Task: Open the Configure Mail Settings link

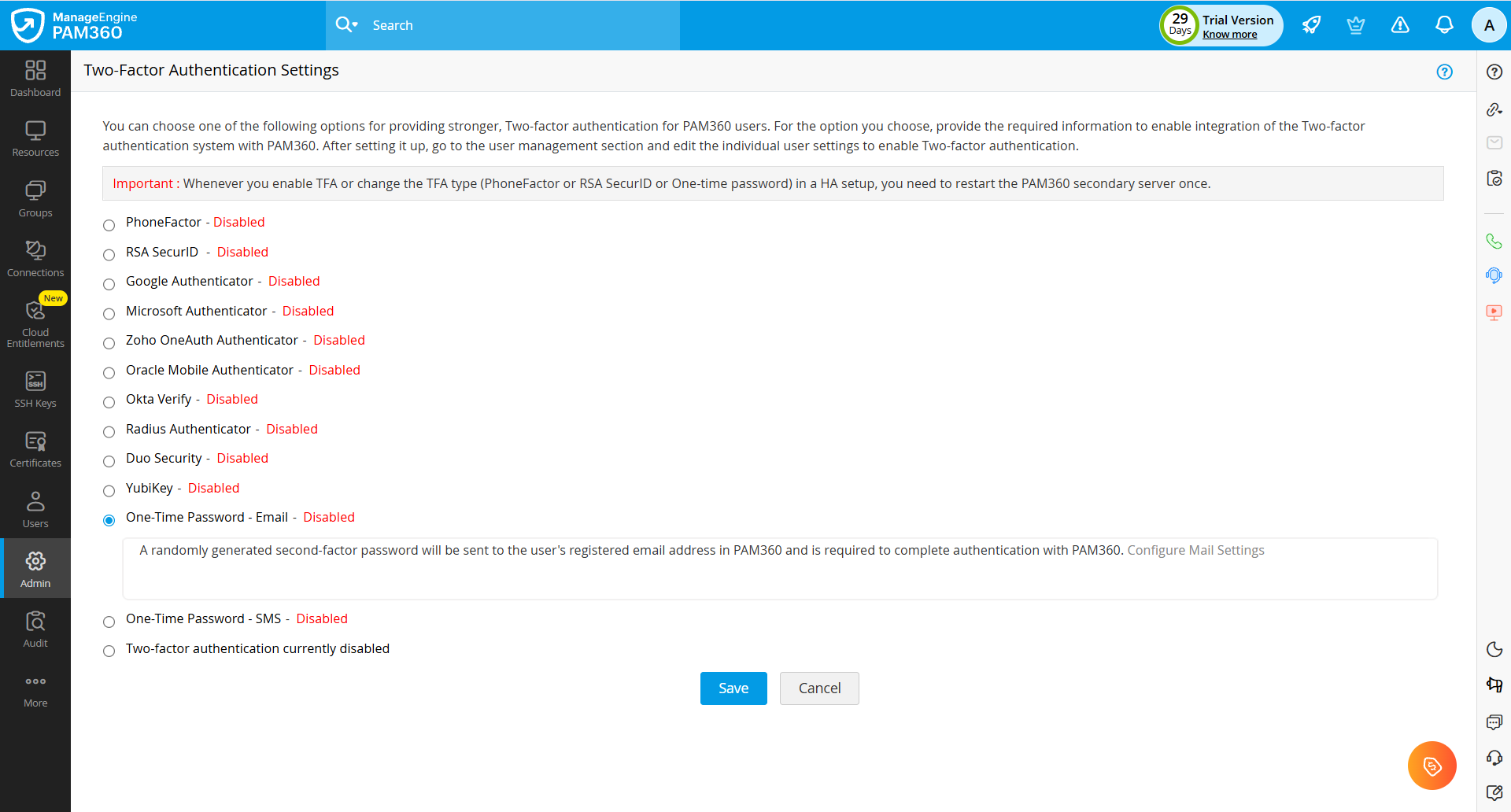Action: pyautogui.click(x=1195, y=550)
